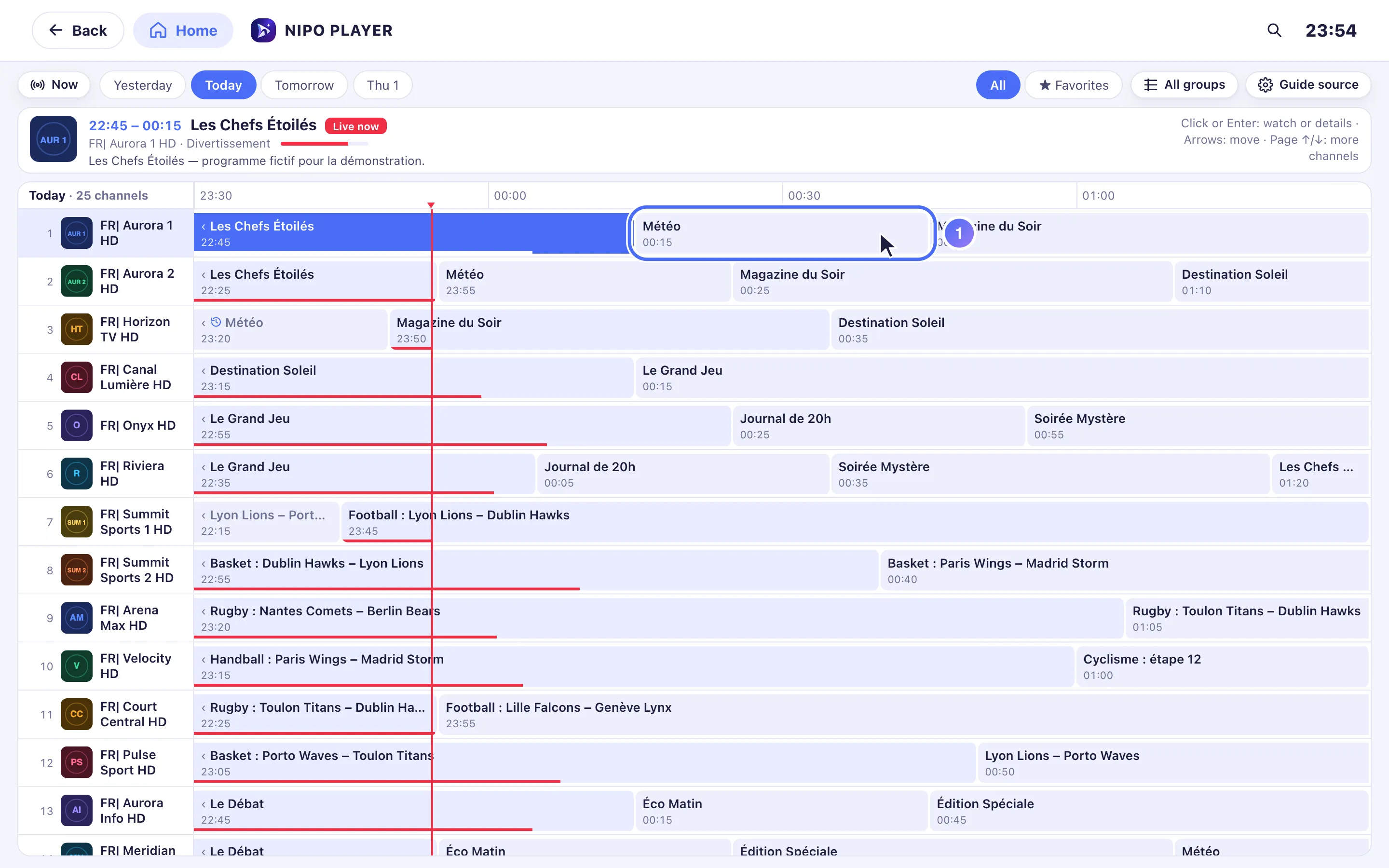Click the Riviera HD channel icon
The height and width of the screenshot is (868, 1389).
point(76,474)
